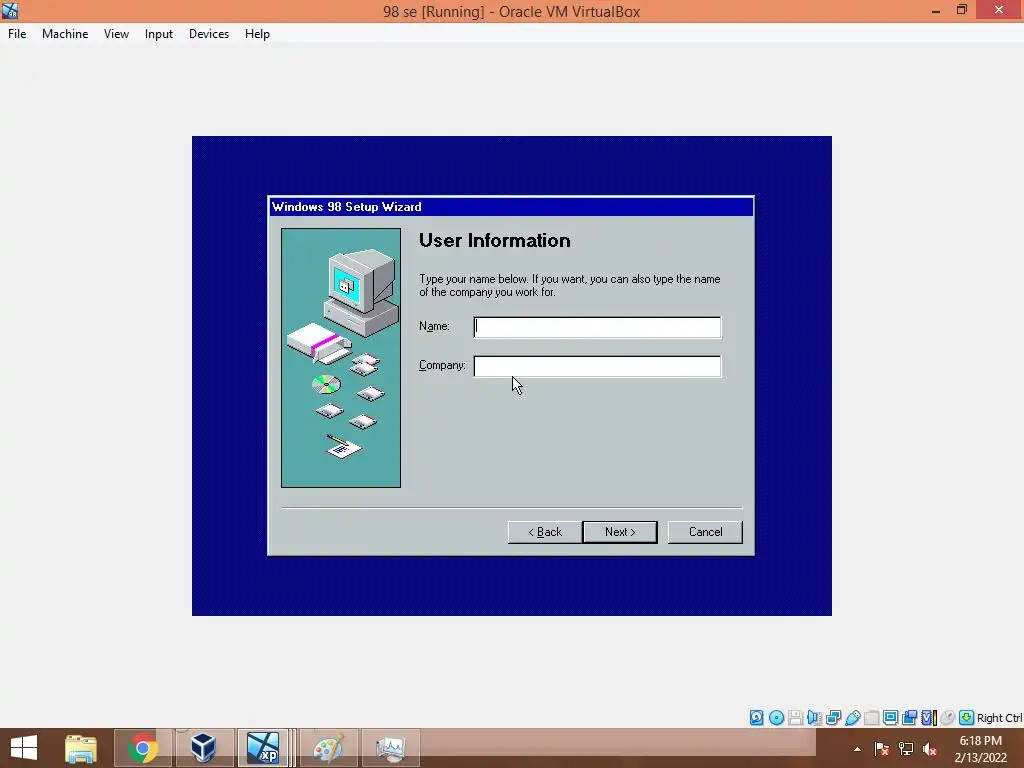
Task: Click the recording status indicator icon
Action: coord(909,718)
